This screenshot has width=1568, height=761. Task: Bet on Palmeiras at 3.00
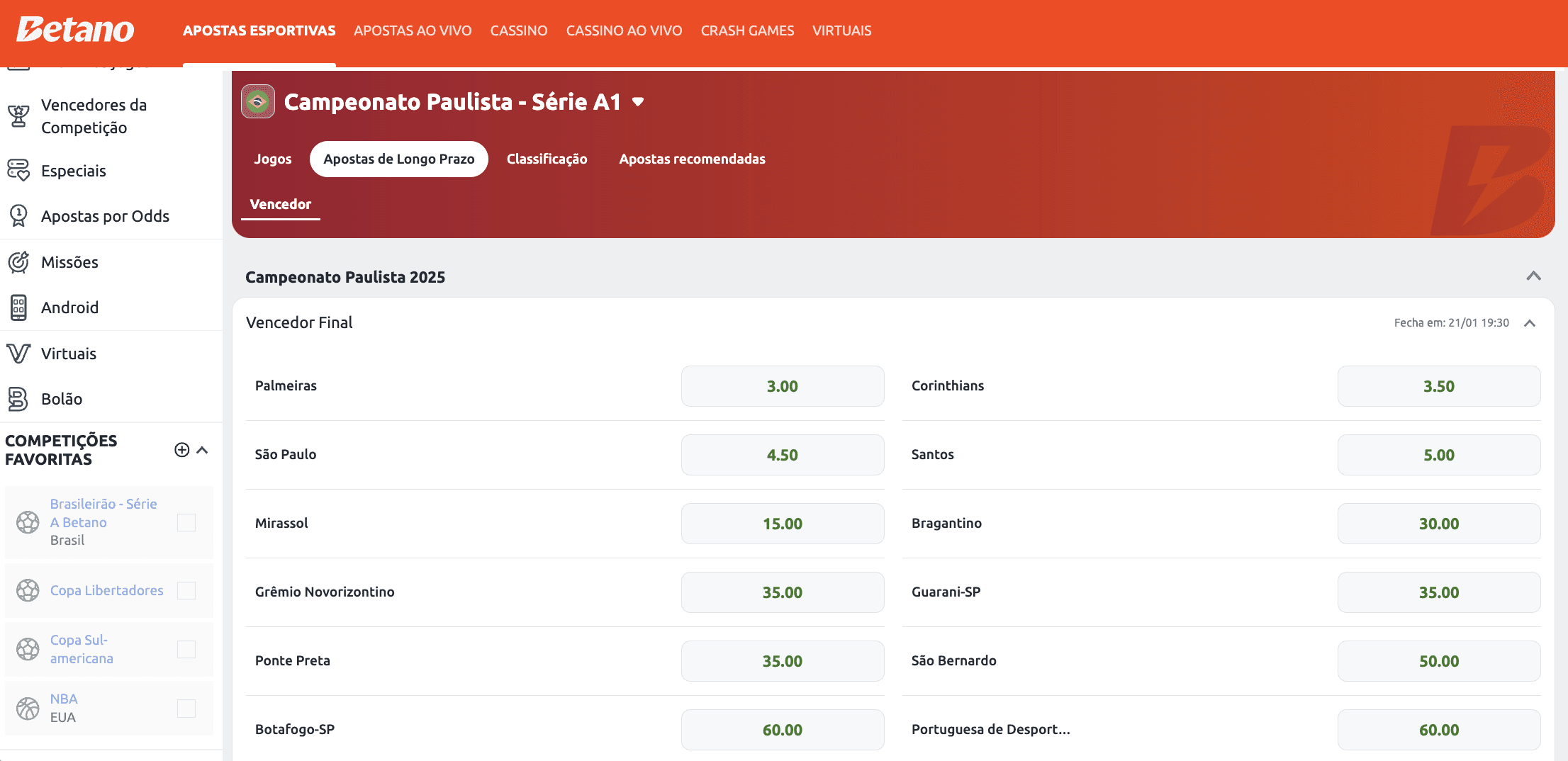tap(783, 386)
